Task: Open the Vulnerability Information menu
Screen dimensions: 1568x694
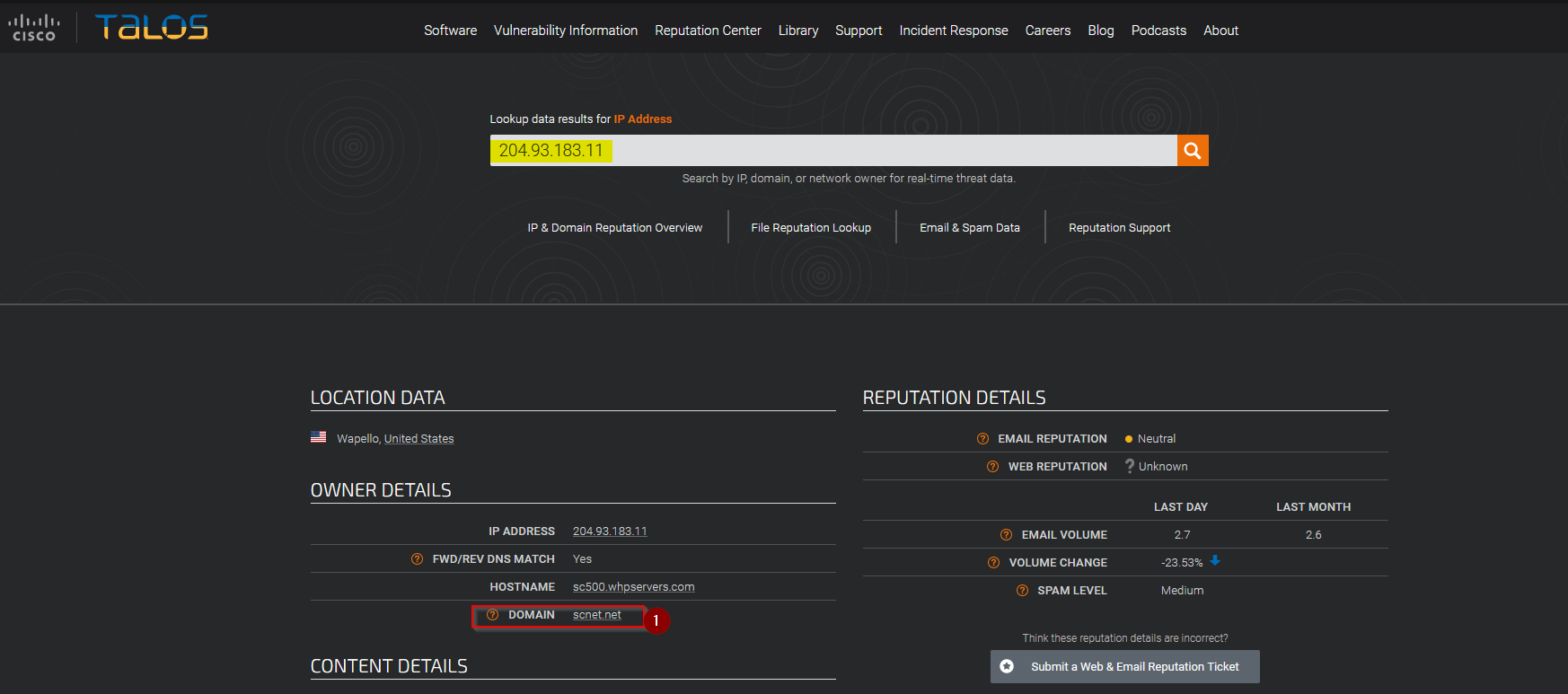Action: point(566,31)
